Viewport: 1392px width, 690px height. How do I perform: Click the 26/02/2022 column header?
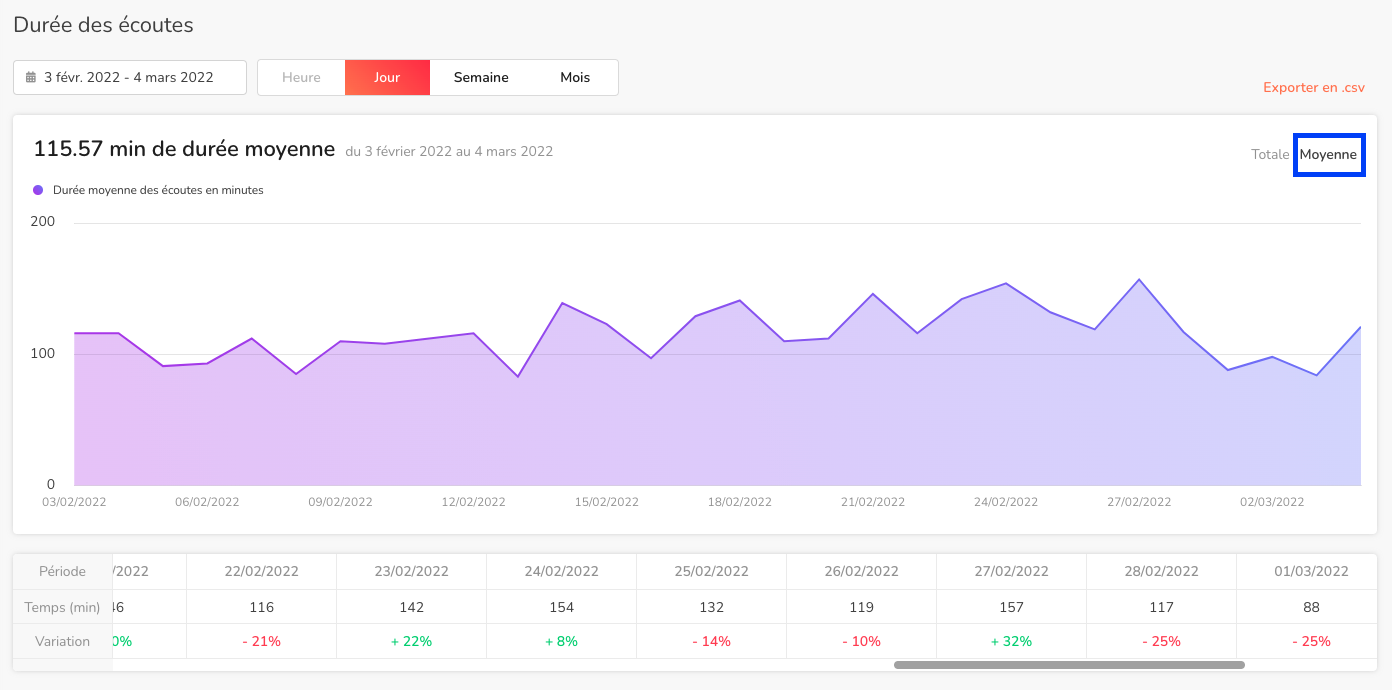tap(862, 572)
